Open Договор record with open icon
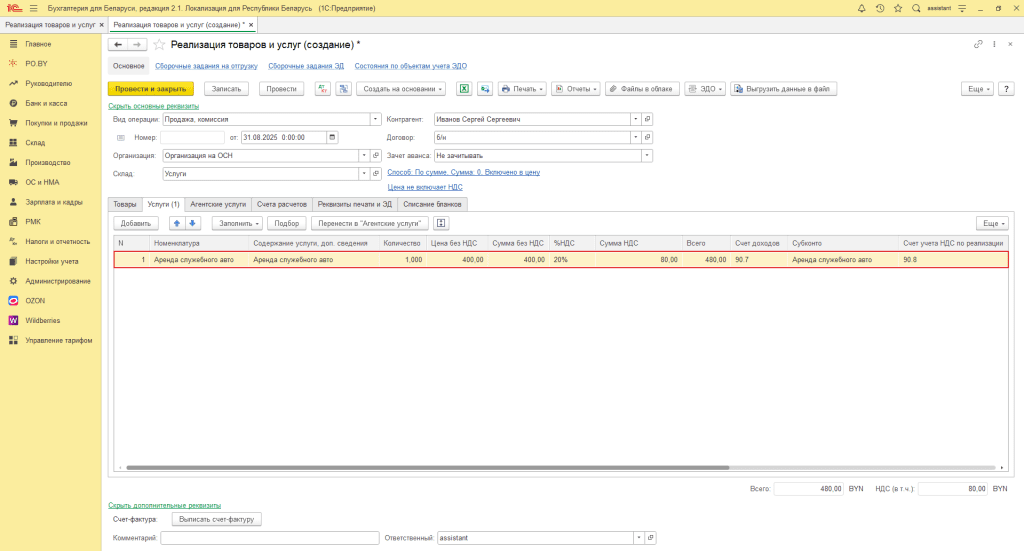The image size is (1024, 551). [647, 137]
